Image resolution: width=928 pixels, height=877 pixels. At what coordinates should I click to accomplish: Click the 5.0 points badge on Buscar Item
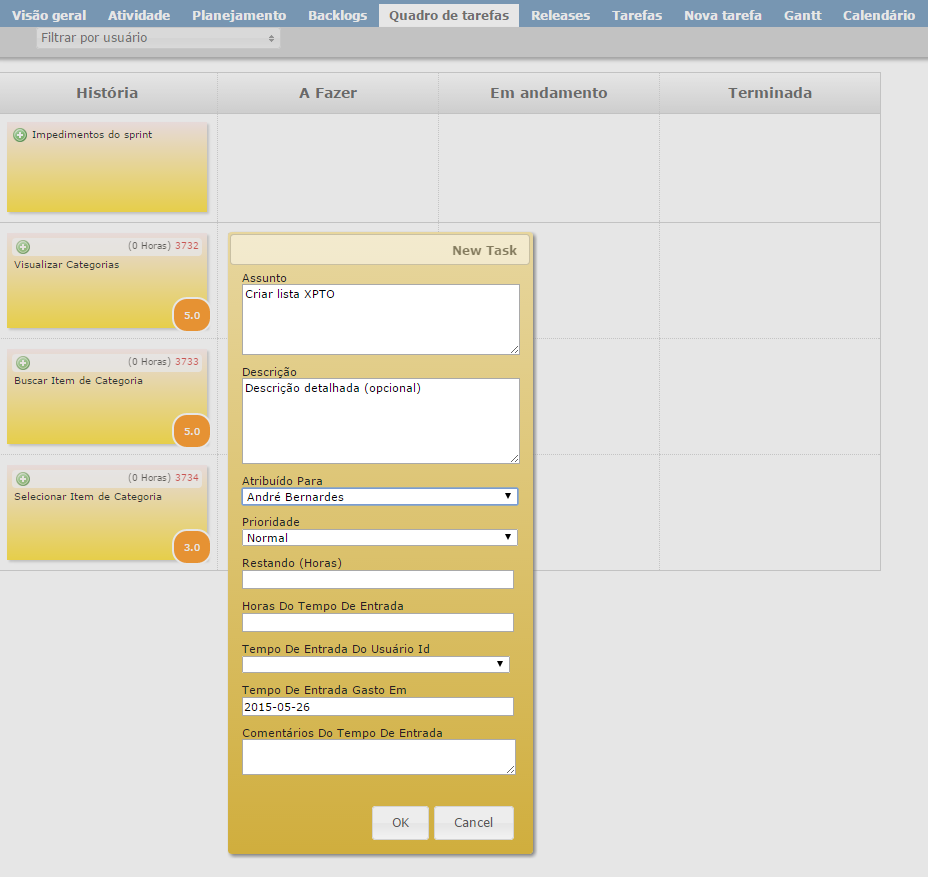click(192, 431)
